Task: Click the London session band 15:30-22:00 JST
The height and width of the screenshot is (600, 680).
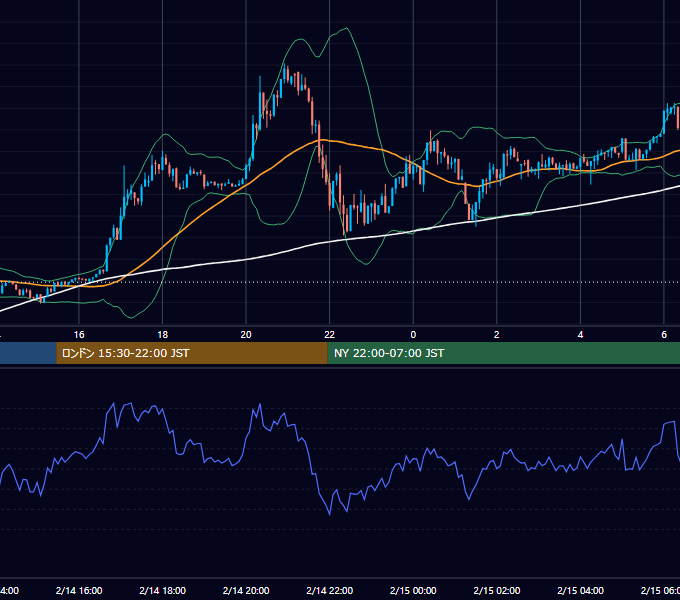Action: click(192, 353)
